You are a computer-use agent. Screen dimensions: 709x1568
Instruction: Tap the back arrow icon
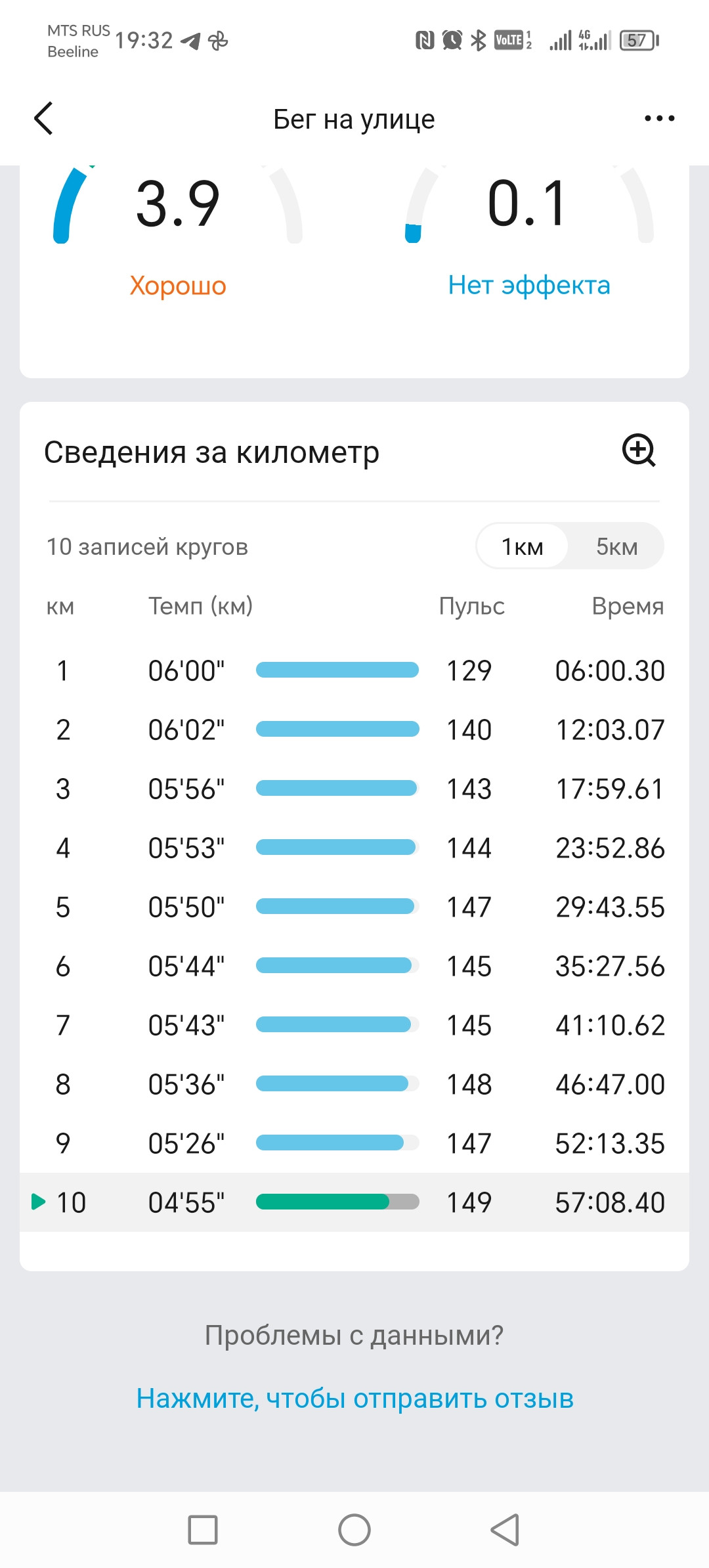[x=43, y=119]
